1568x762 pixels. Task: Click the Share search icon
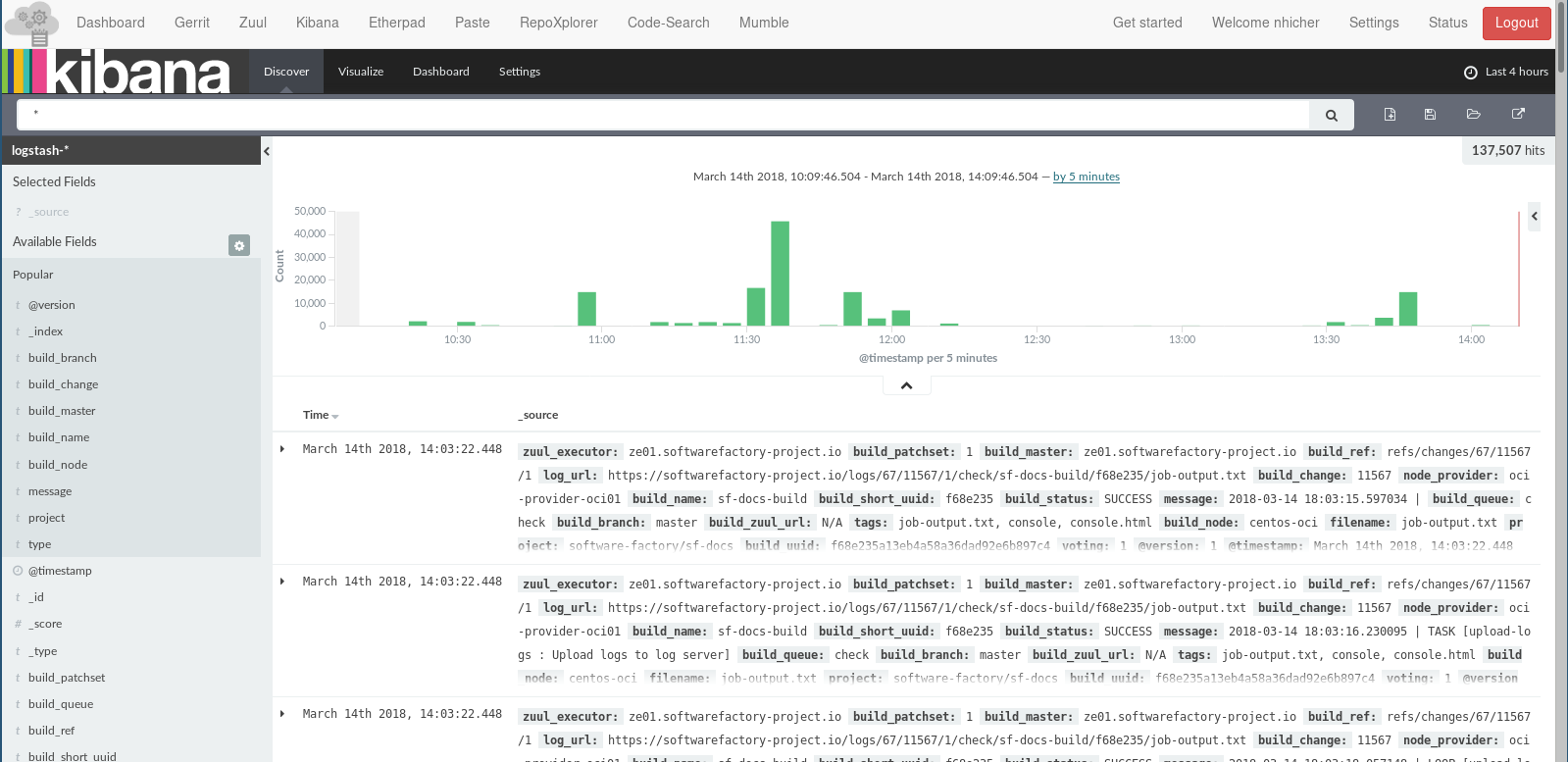(x=1518, y=115)
